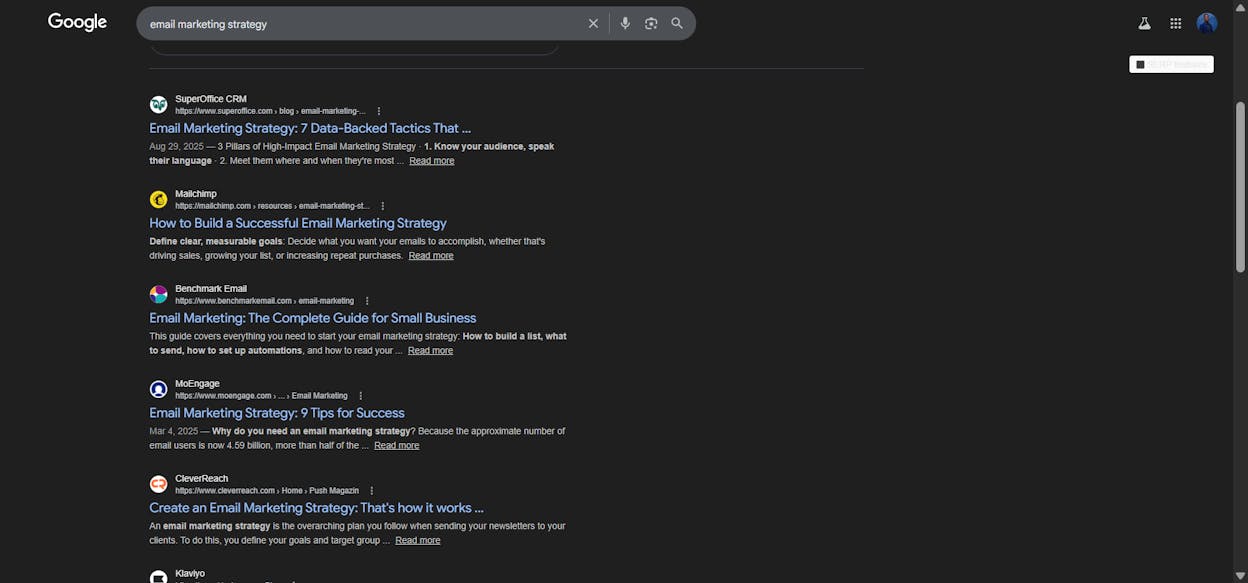The image size is (1248, 583).
Task: Click the cleverreach.com URL breadcrumb
Action: 267,491
